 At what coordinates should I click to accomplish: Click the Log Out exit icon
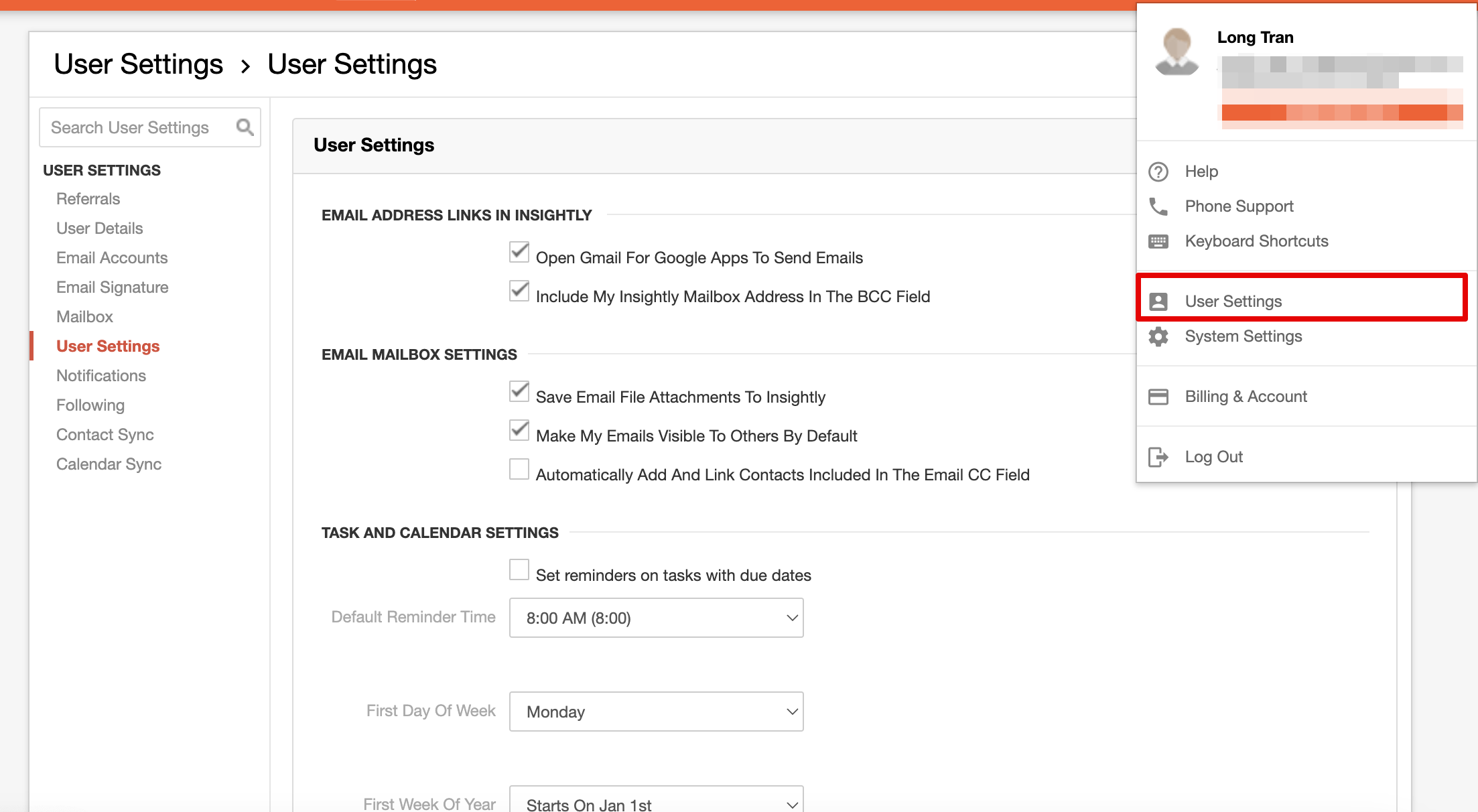pos(1158,457)
